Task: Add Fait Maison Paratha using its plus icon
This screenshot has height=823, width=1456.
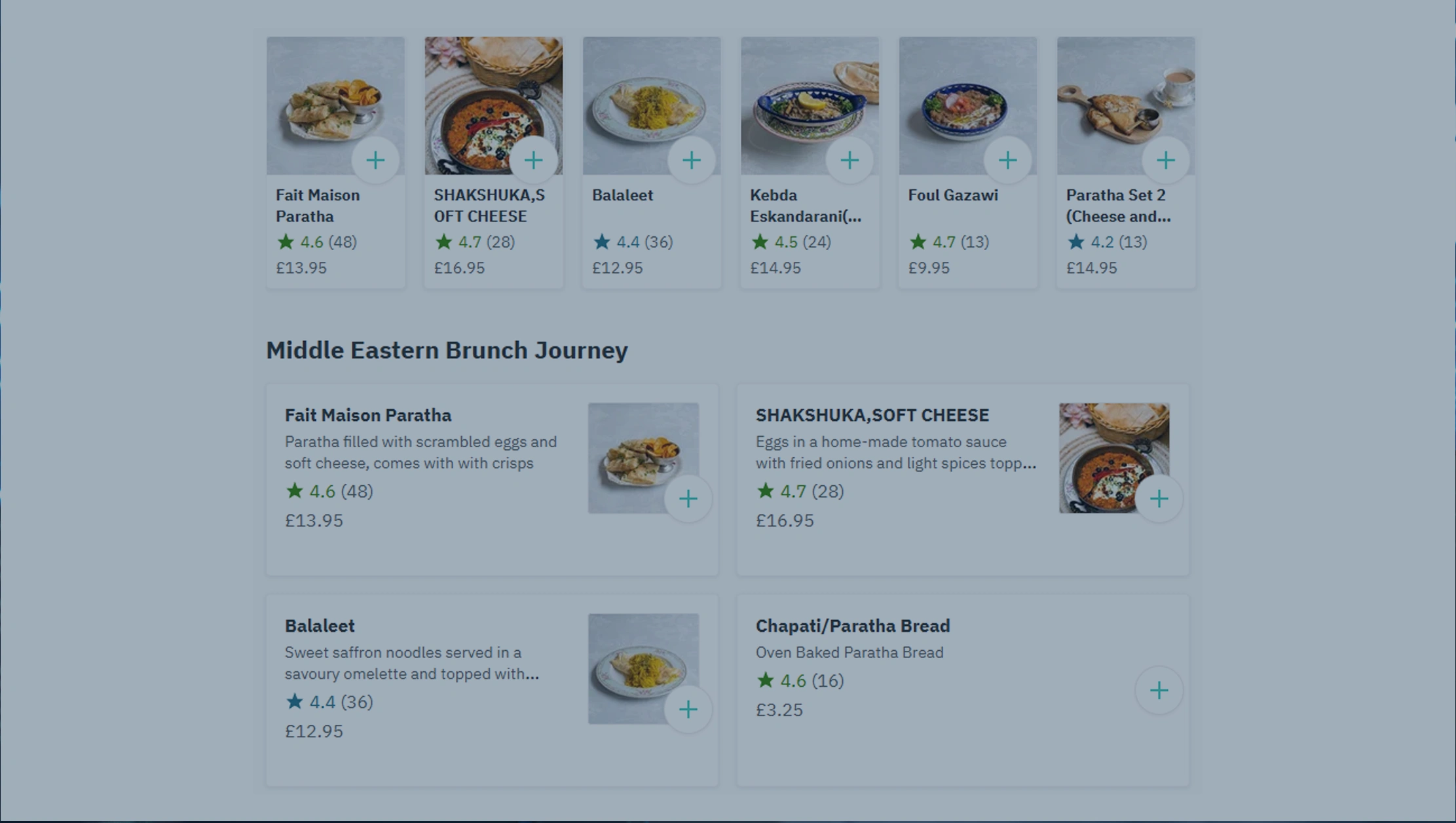Action: click(376, 159)
